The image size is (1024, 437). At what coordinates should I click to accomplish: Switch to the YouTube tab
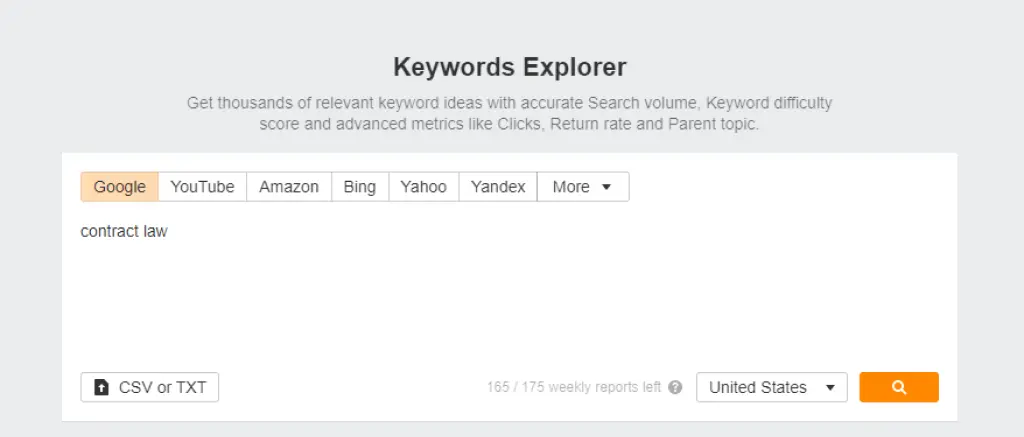click(x=202, y=187)
